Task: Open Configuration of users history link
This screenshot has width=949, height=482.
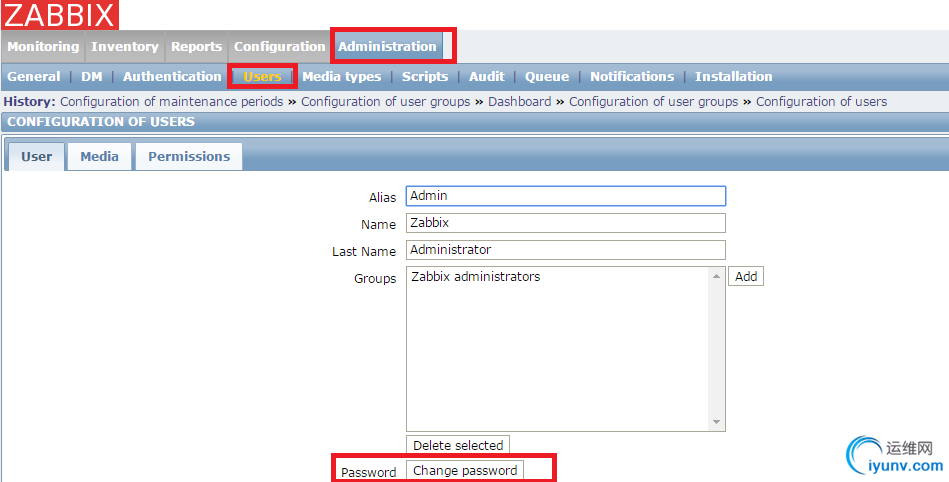Action: (x=821, y=102)
